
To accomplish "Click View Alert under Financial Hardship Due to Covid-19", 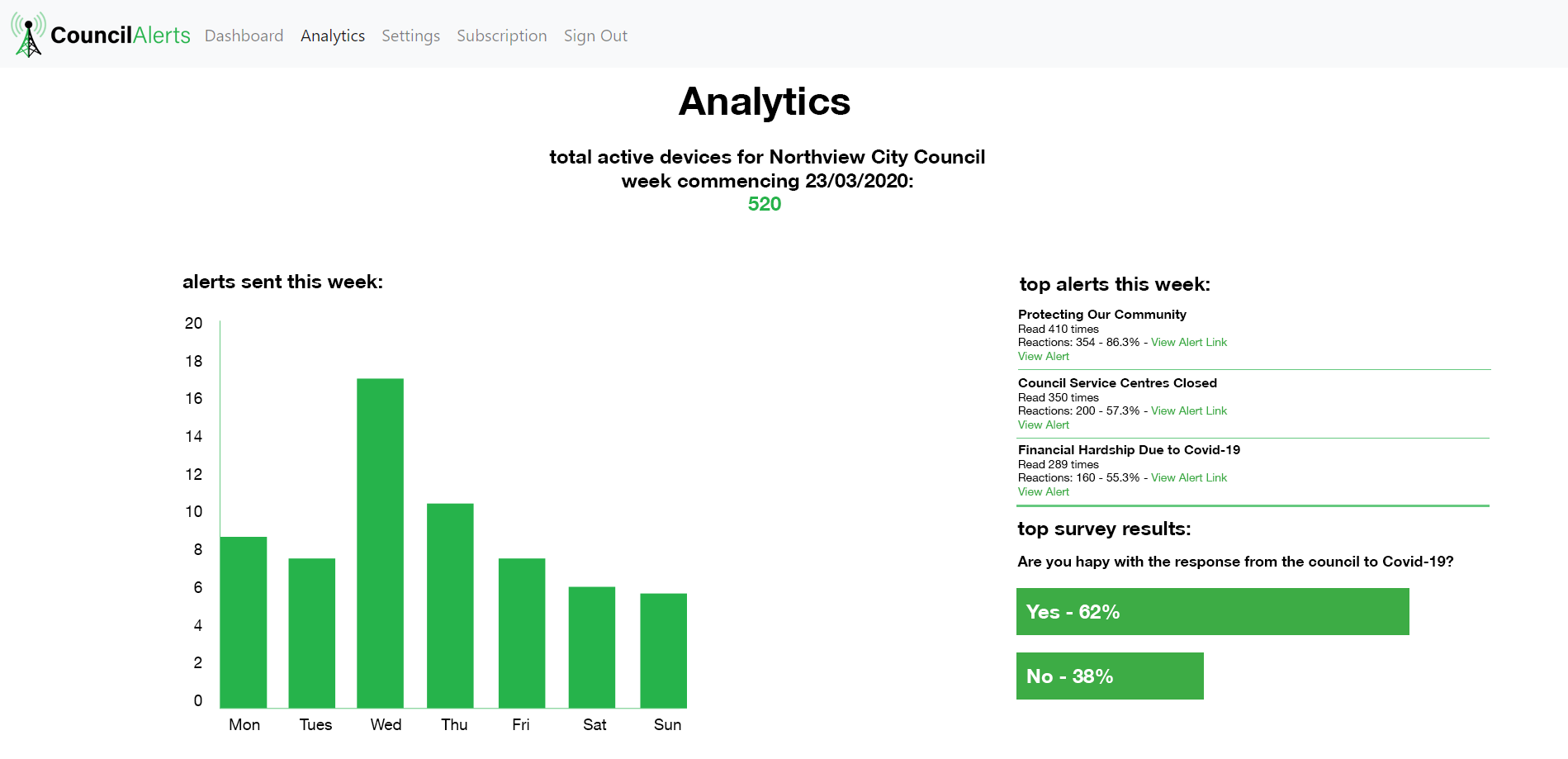I will coord(1044,491).
